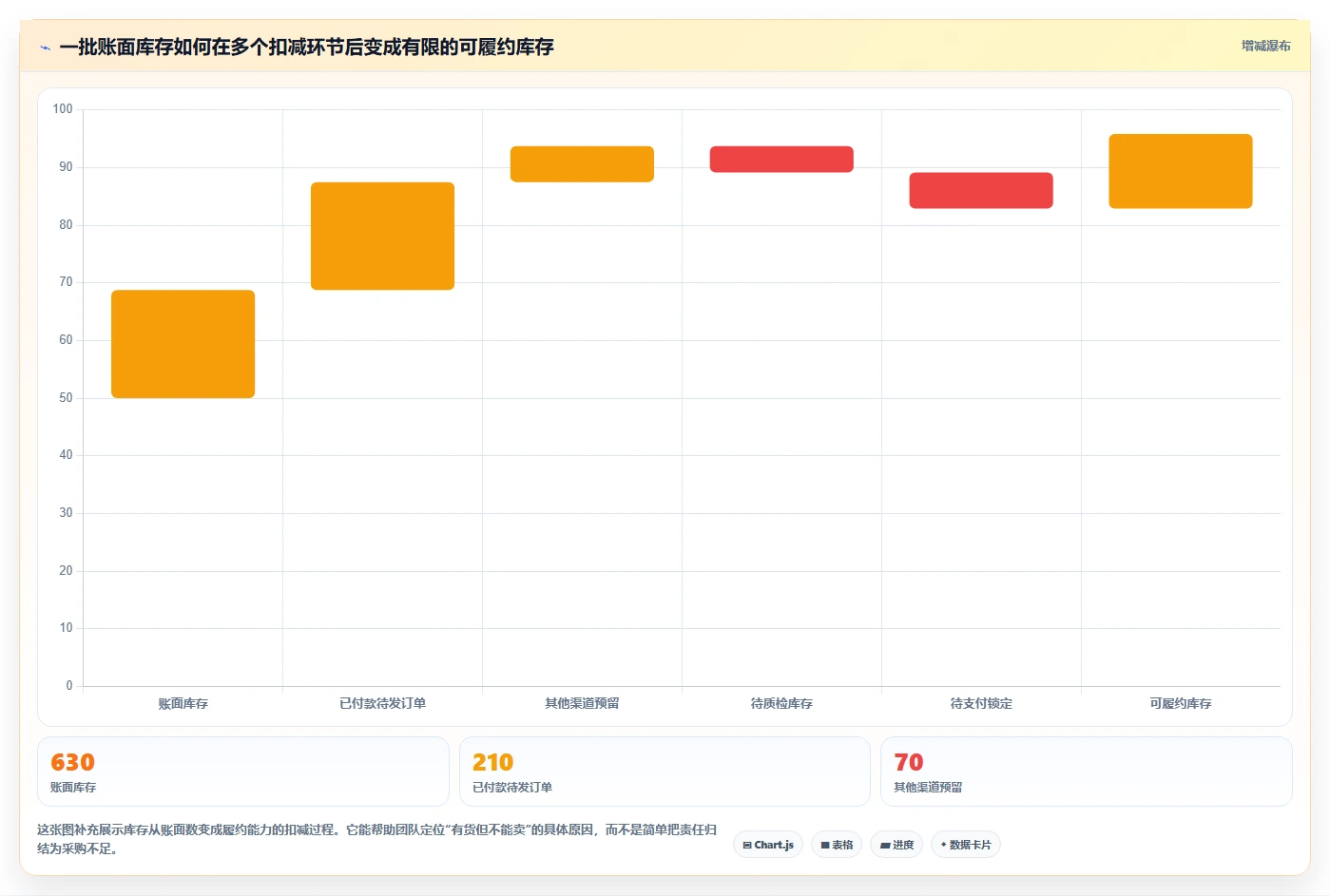Select the 其他渠道预留 orange bar
The height and width of the screenshot is (896, 1330).
tap(582, 164)
